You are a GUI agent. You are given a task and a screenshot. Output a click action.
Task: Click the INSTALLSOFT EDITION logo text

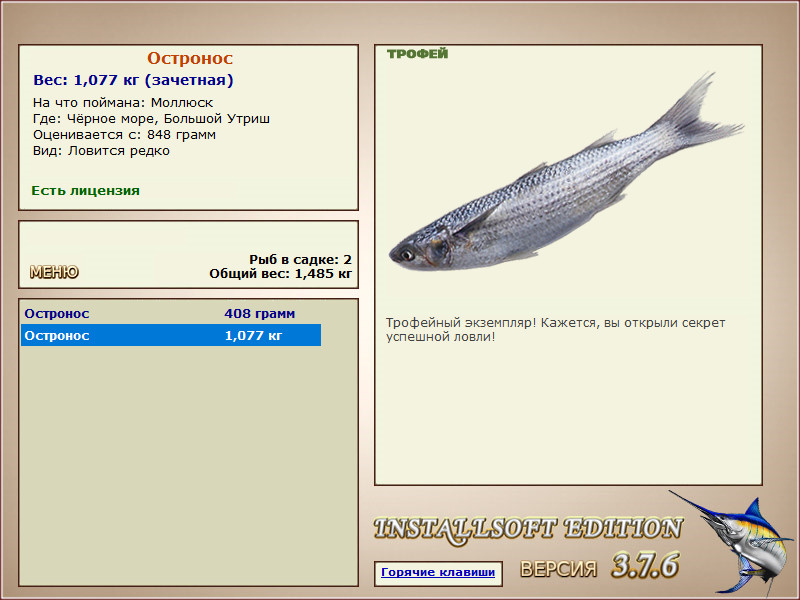(528, 530)
